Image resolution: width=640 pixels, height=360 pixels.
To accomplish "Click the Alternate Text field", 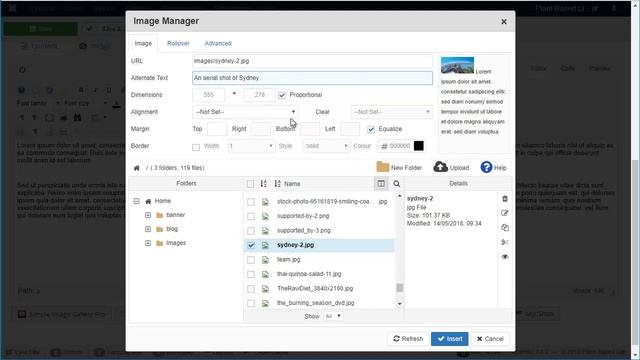I will (x=312, y=78).
